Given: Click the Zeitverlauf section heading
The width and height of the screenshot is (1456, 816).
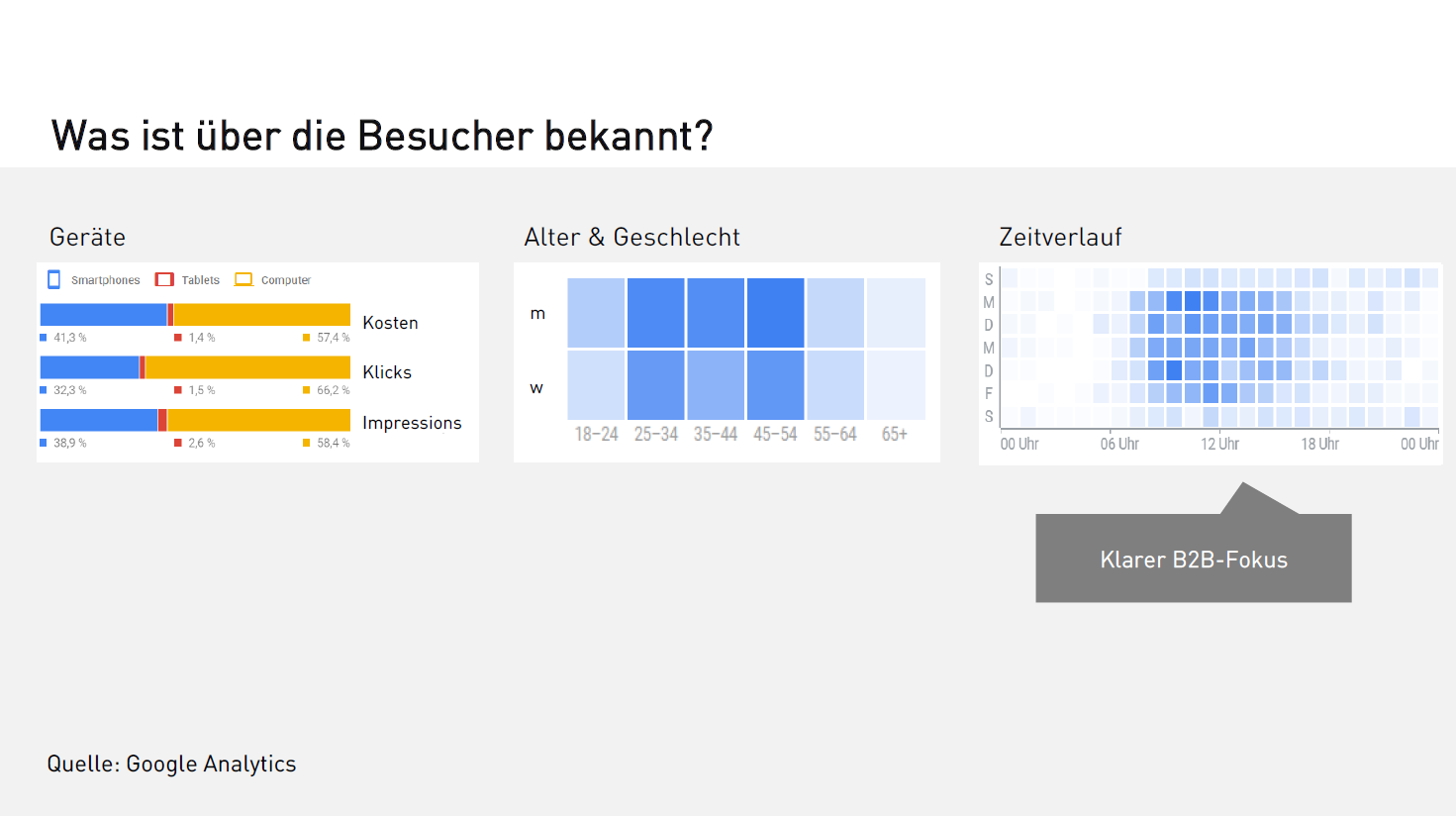Looking at the screenshot, I should pos(1060,238).
